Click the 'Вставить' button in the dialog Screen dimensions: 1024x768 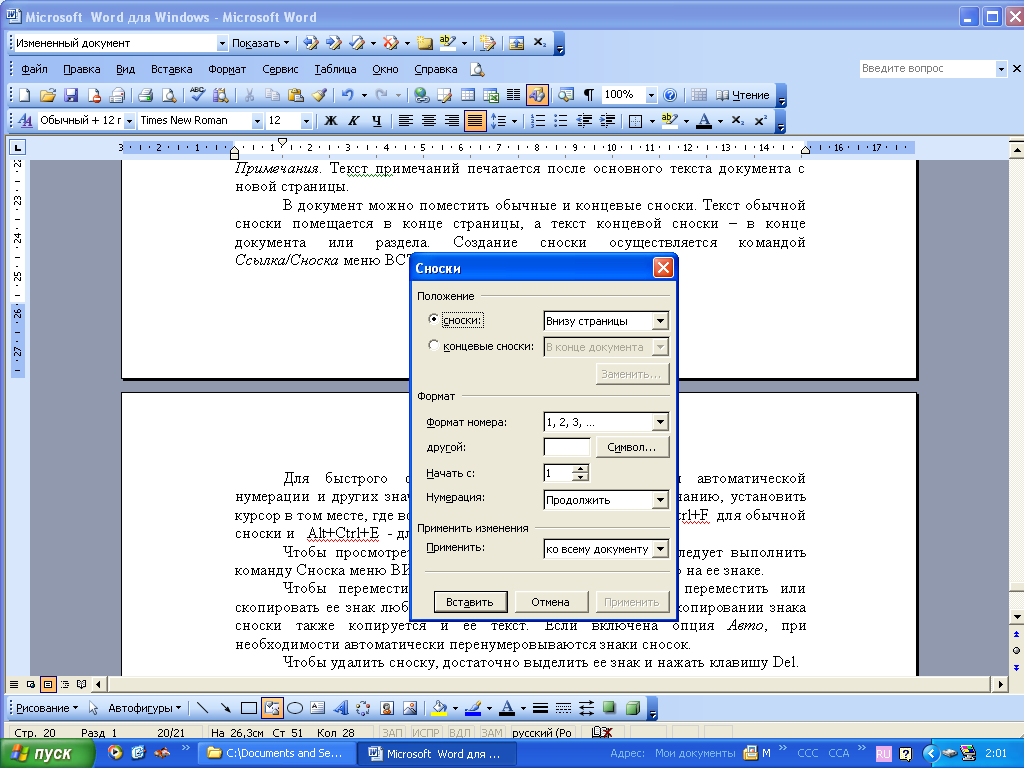coord(470,602)
